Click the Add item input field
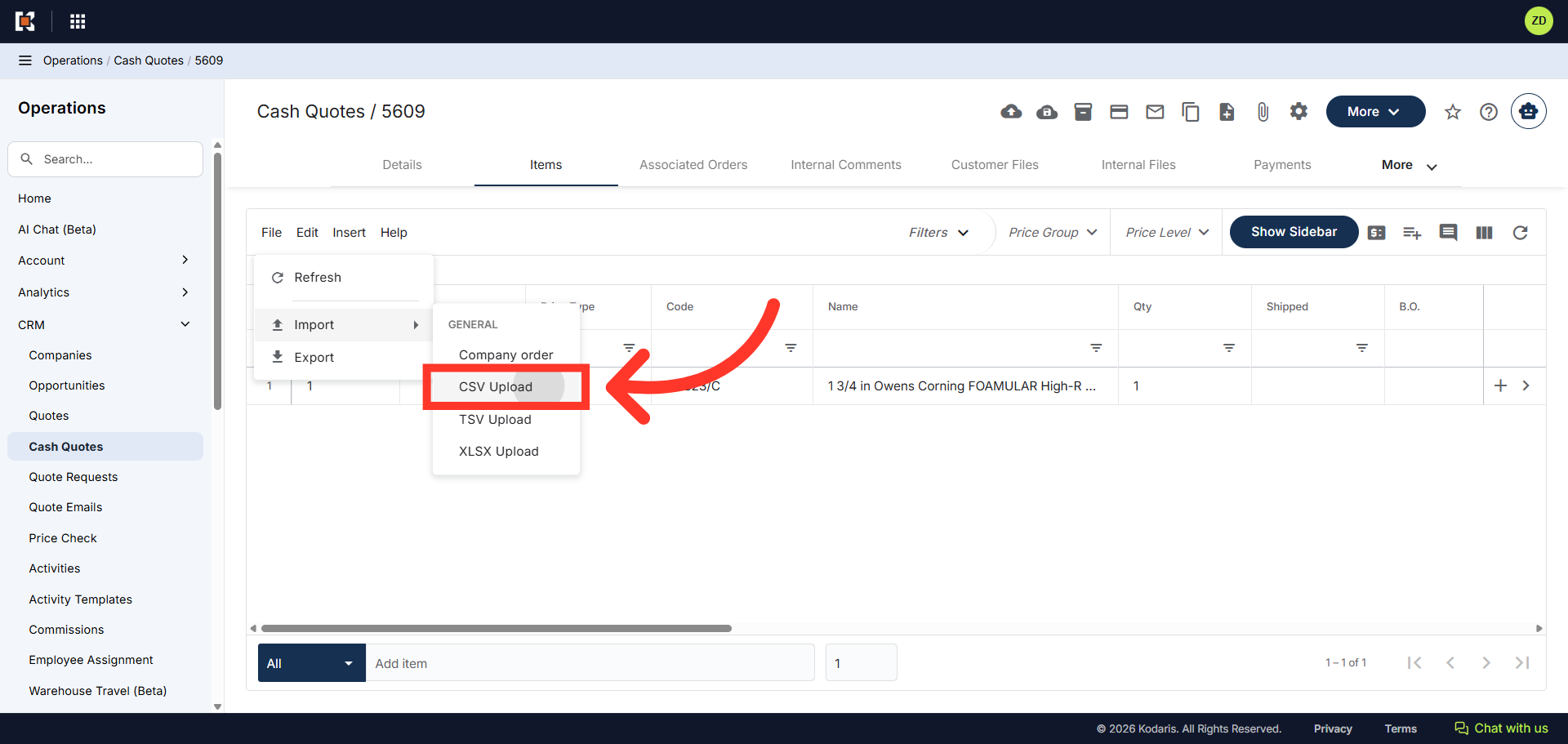 590,663
